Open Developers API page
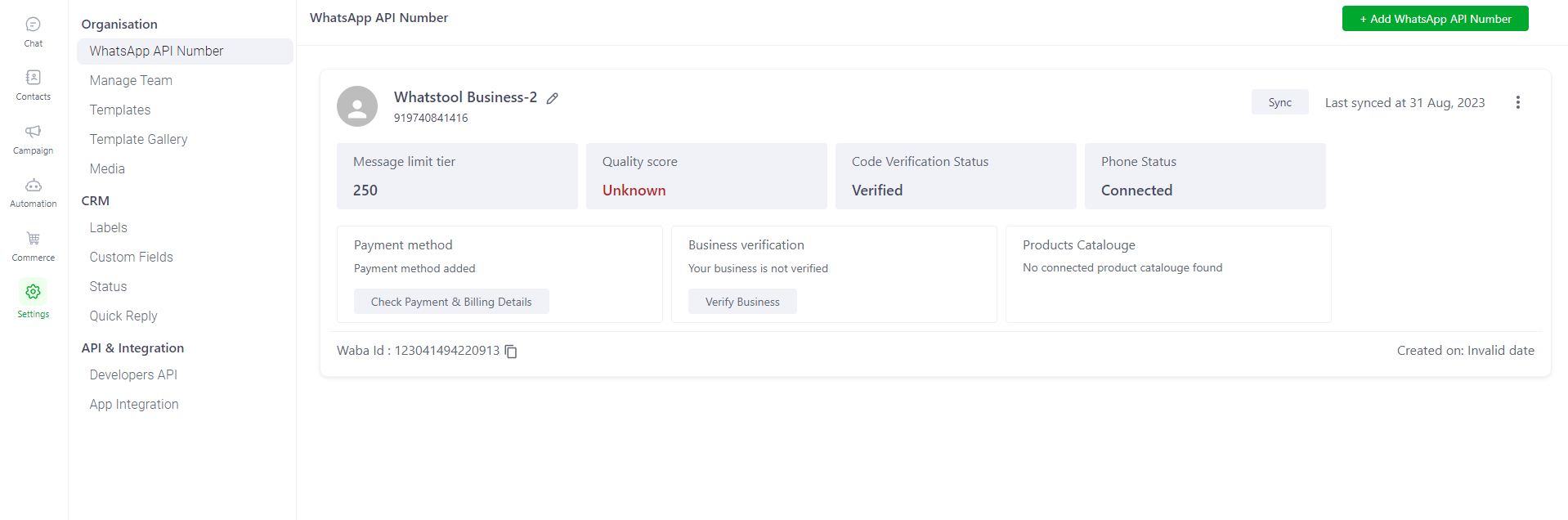 [133, 374]
